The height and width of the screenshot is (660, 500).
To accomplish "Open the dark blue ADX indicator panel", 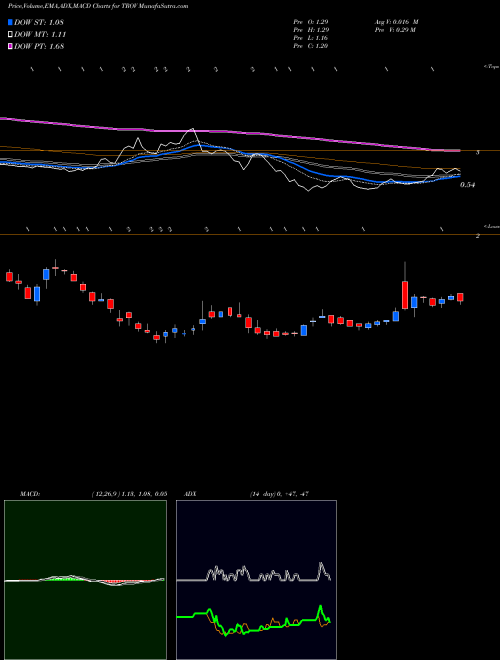I will point(256,580).
